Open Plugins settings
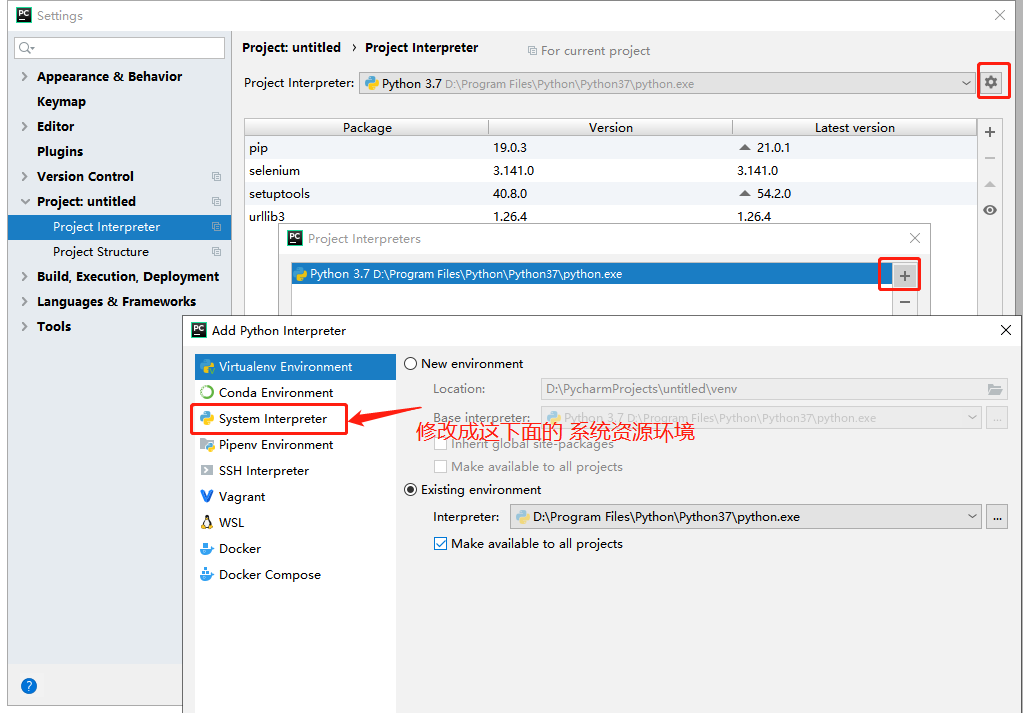Viewport: 1023px width, 713px height. [60, 151]
